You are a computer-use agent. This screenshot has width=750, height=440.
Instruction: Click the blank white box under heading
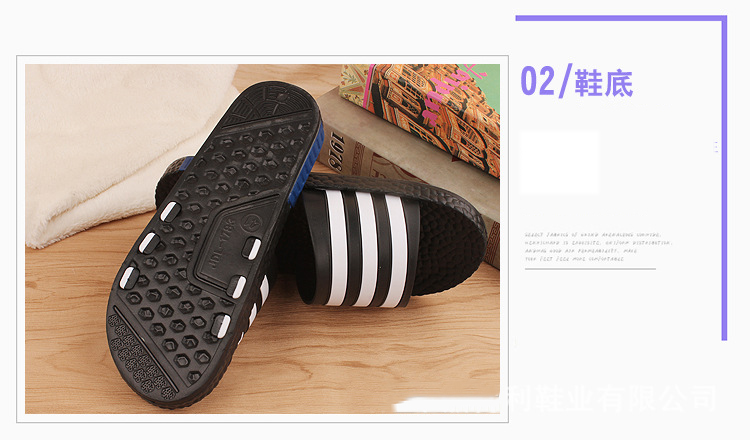pyautogui.click(x=559, y=162)
